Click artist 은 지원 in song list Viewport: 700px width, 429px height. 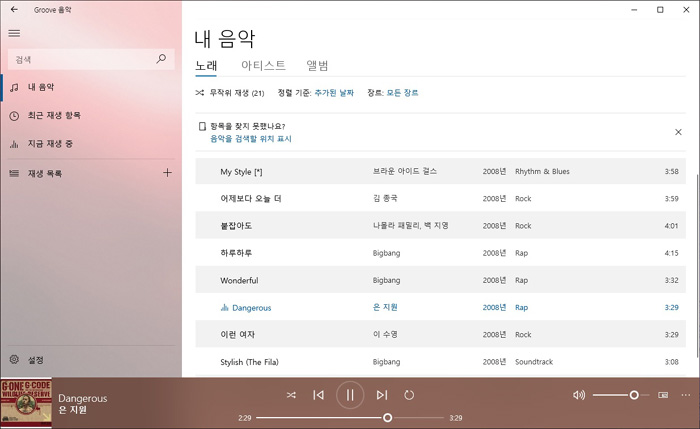385,307
